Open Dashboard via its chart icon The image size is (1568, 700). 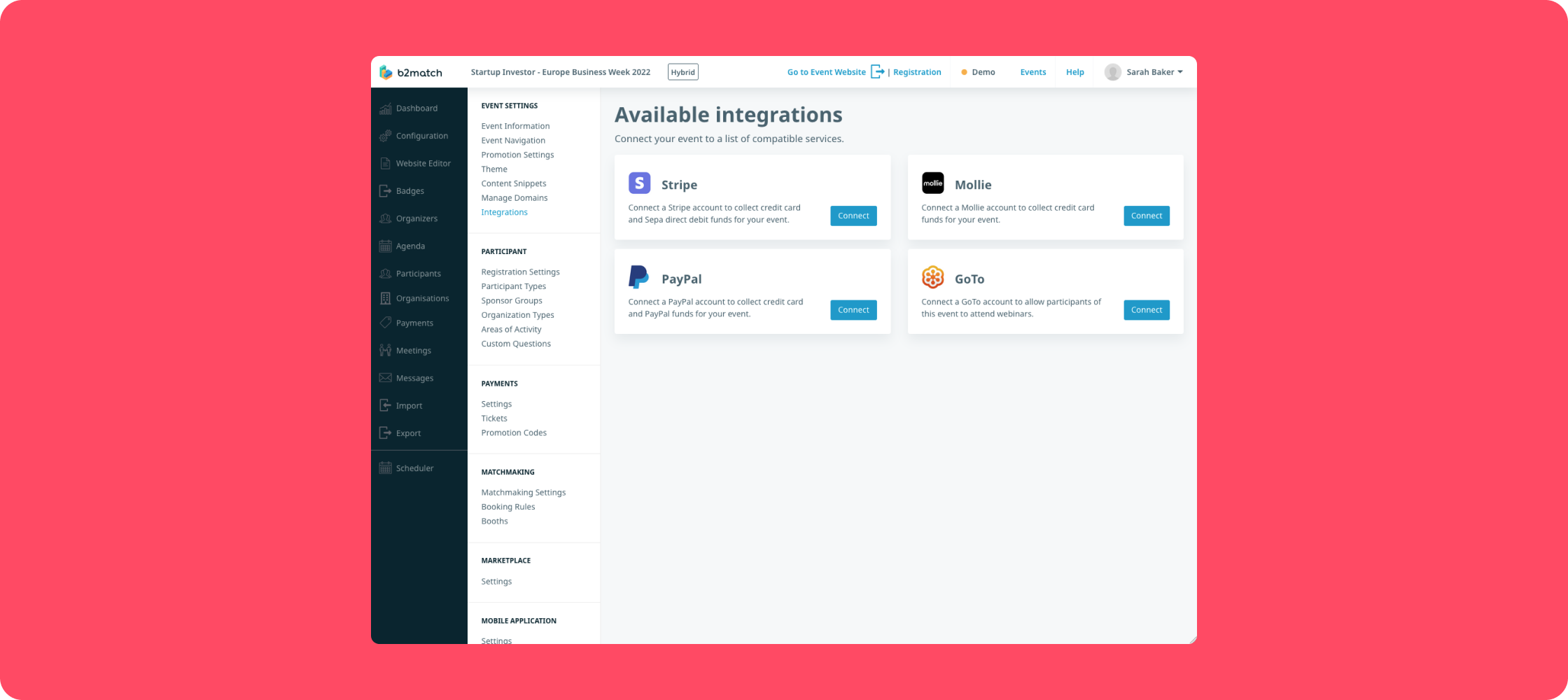[x=385, y=108]
